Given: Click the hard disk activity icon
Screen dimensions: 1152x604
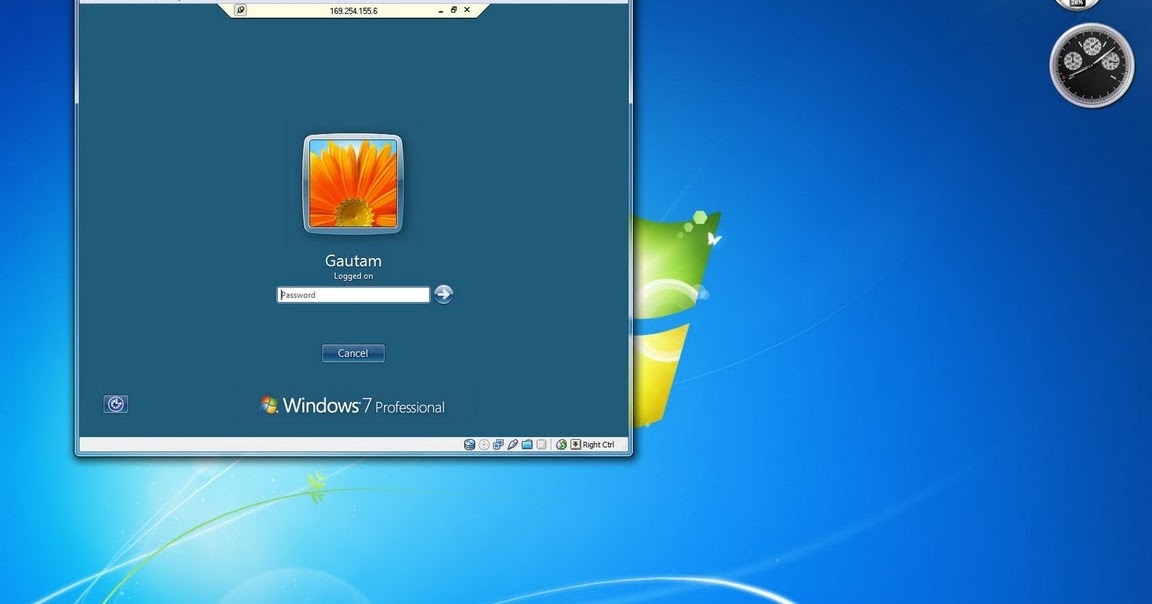Looking at the screenshot, I should pyautogui.click(x=469, y=445).
